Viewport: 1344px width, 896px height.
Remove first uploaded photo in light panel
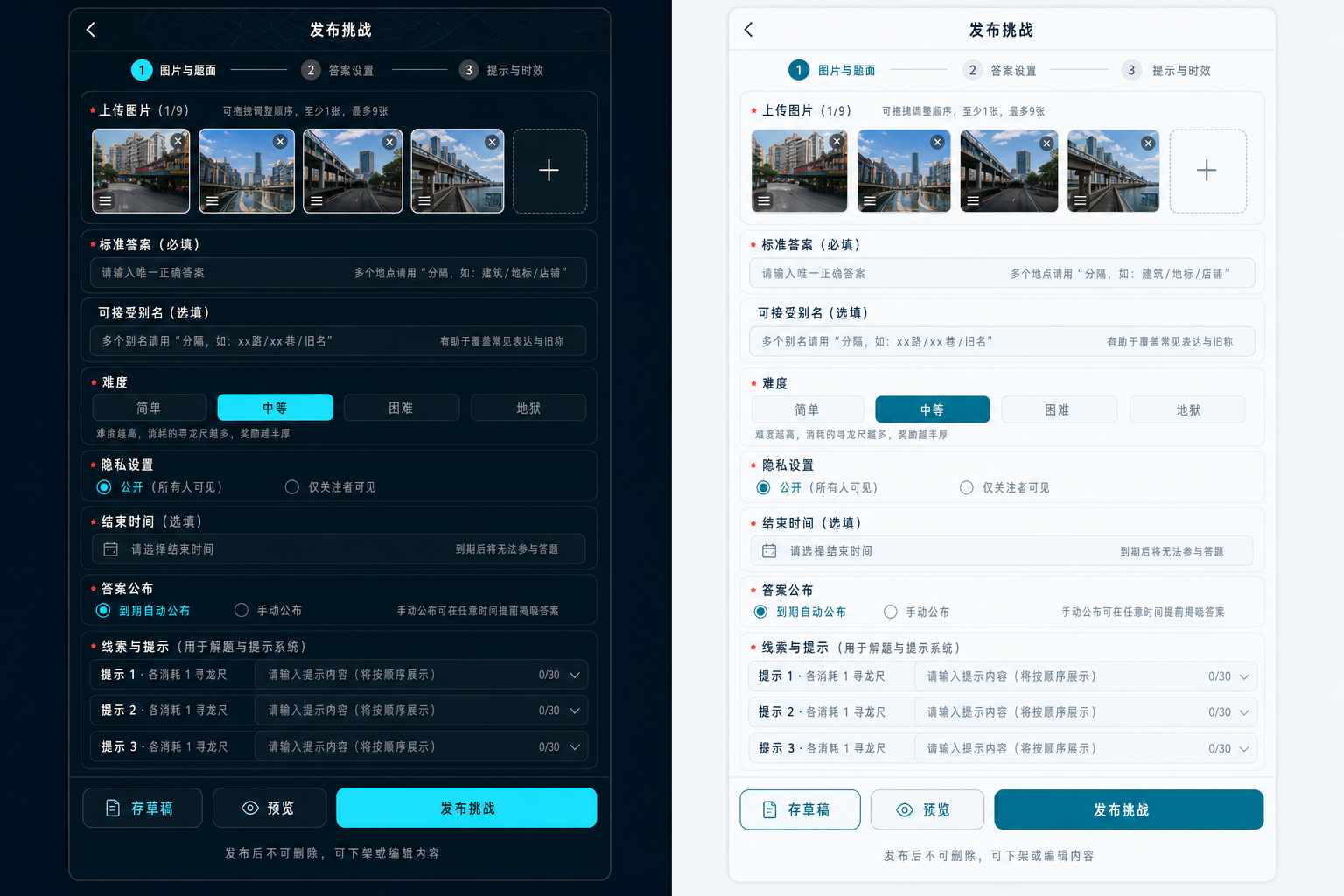click(836, 141)
